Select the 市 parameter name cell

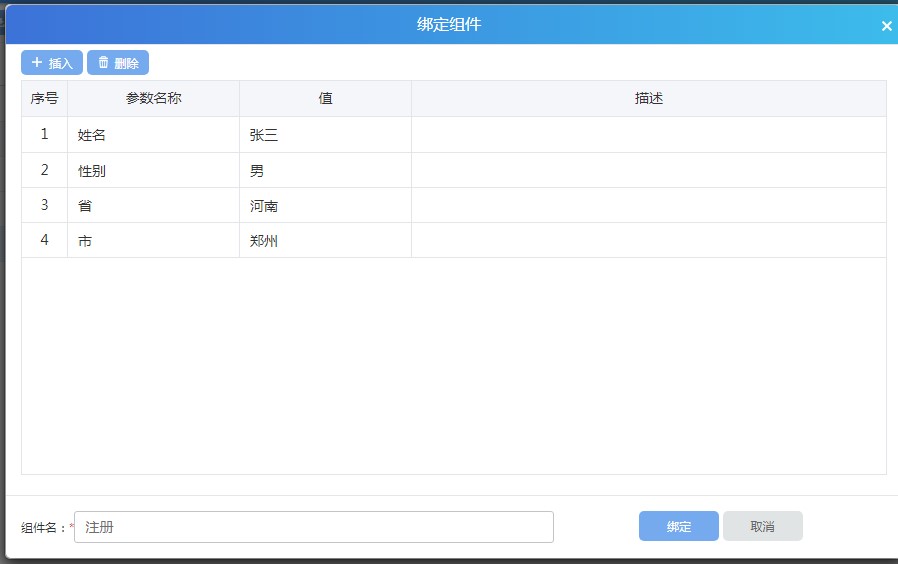tap(153, 241)
